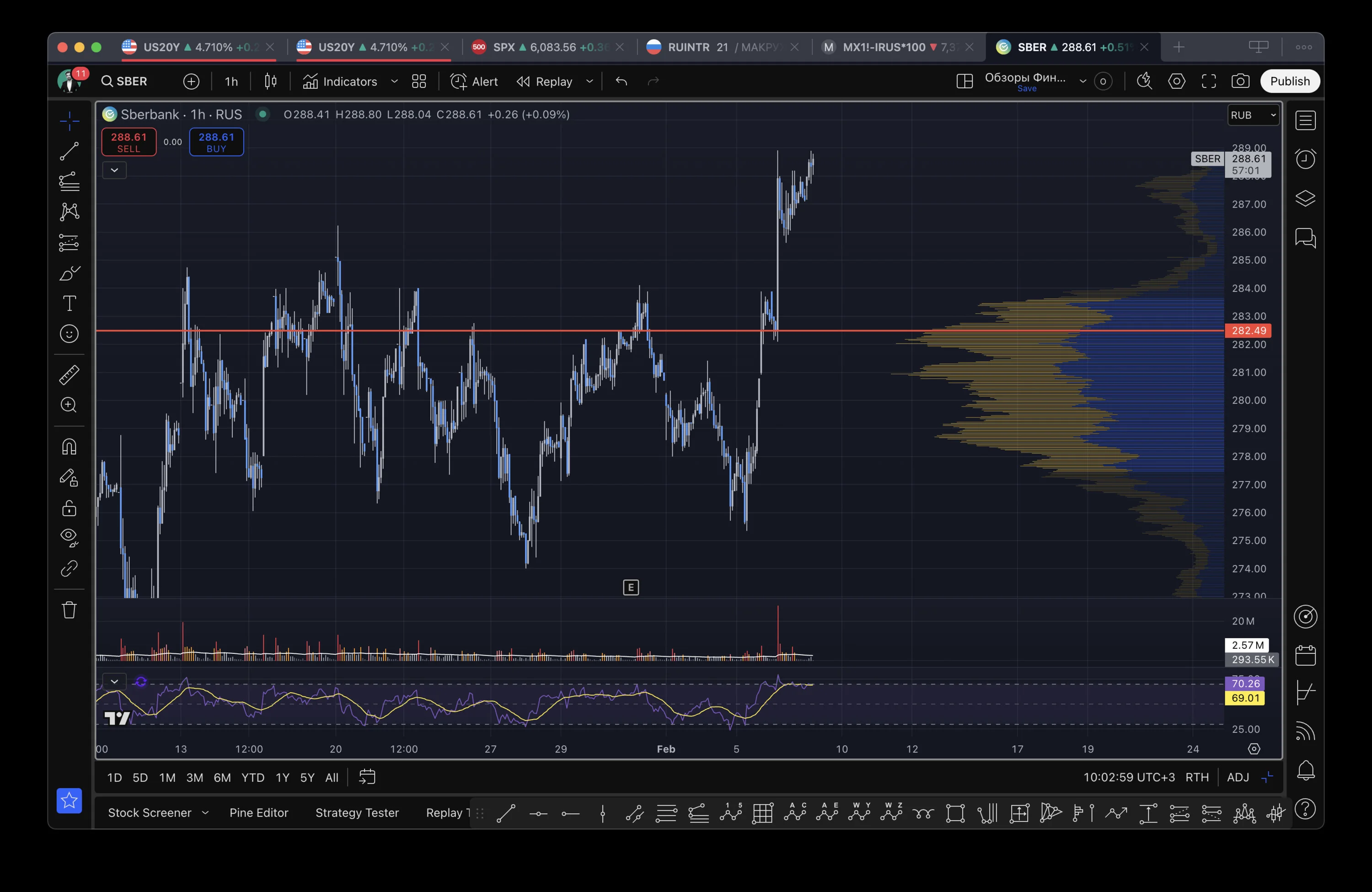Viewport: 1372px width, 892px height.
Task: Remove drawings with the trash icon
Action: [69, 609]
